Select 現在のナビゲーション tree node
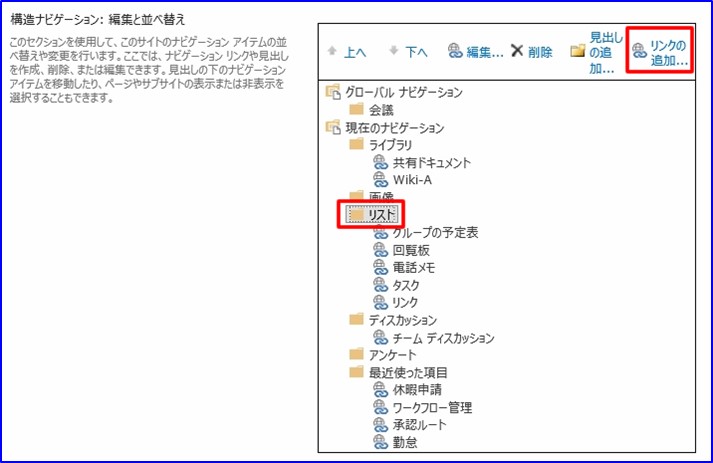713x463 pixels. tap(395, 128)
